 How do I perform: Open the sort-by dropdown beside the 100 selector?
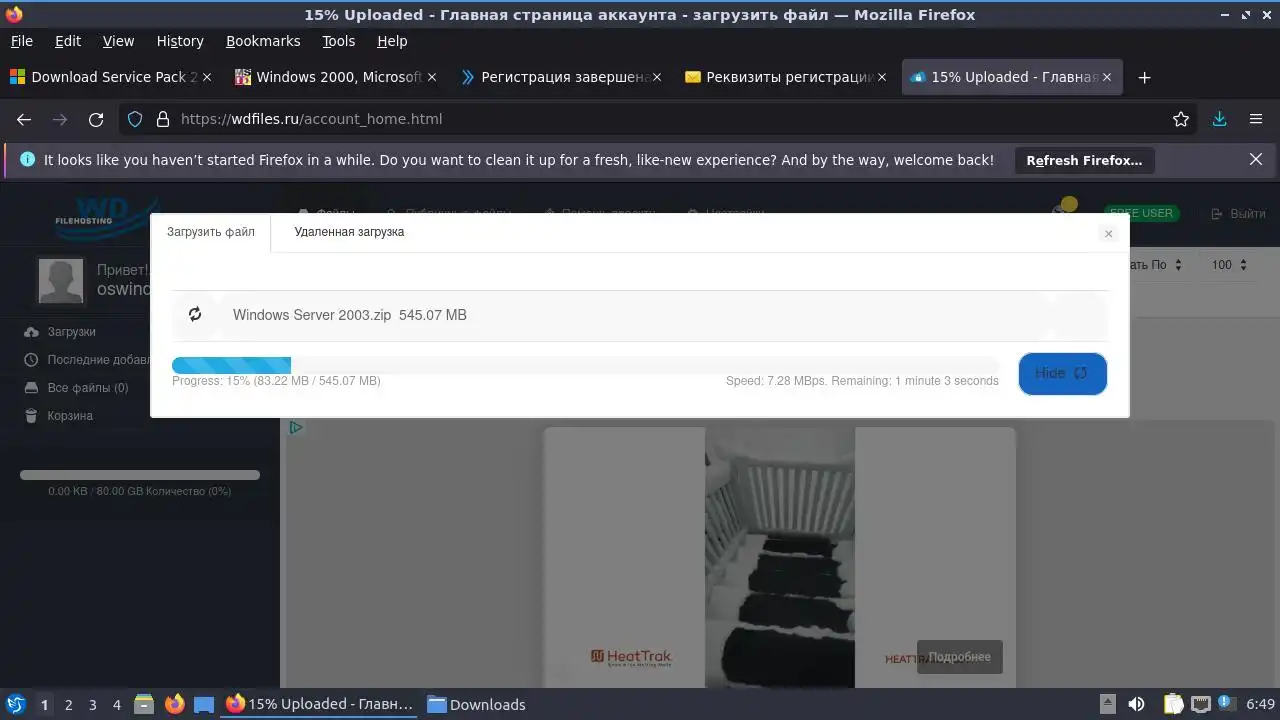pyautogui.click(x=1158, y=265)
